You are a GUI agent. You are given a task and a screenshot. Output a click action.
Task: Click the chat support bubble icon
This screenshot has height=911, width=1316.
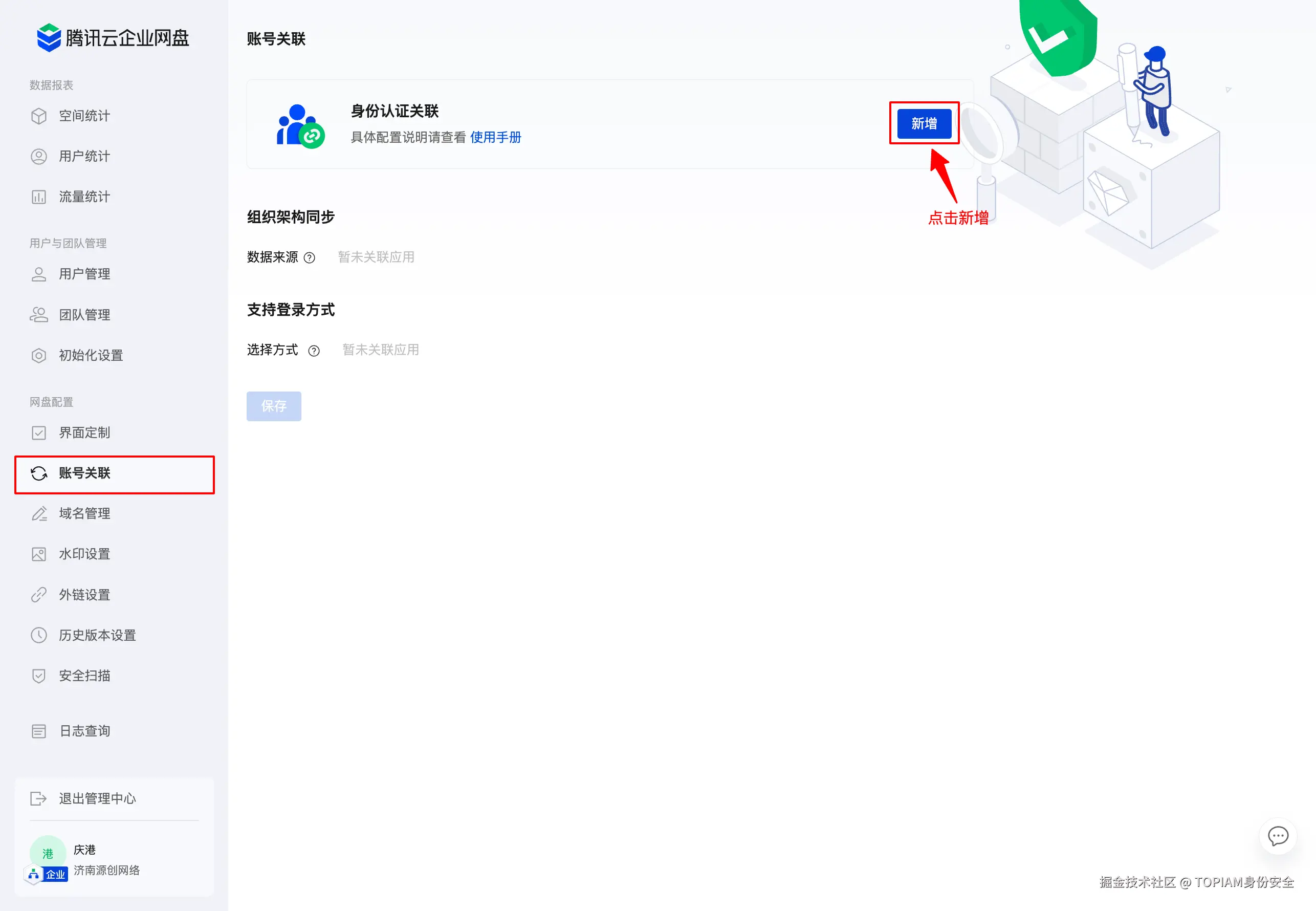1278,836
